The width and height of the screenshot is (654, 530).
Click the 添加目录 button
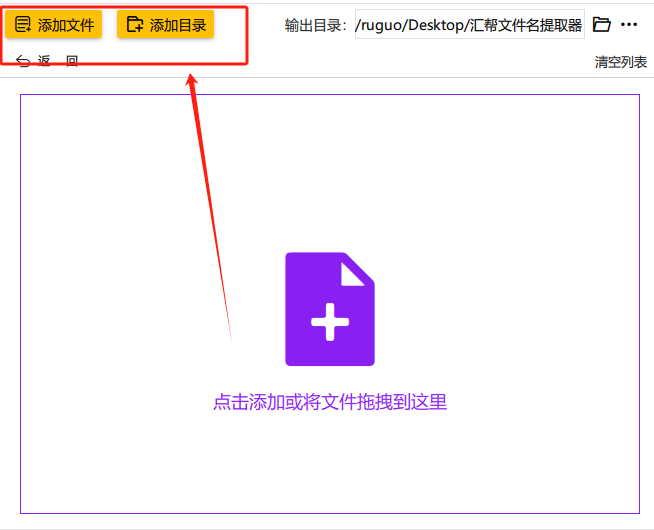click(165, 25)
